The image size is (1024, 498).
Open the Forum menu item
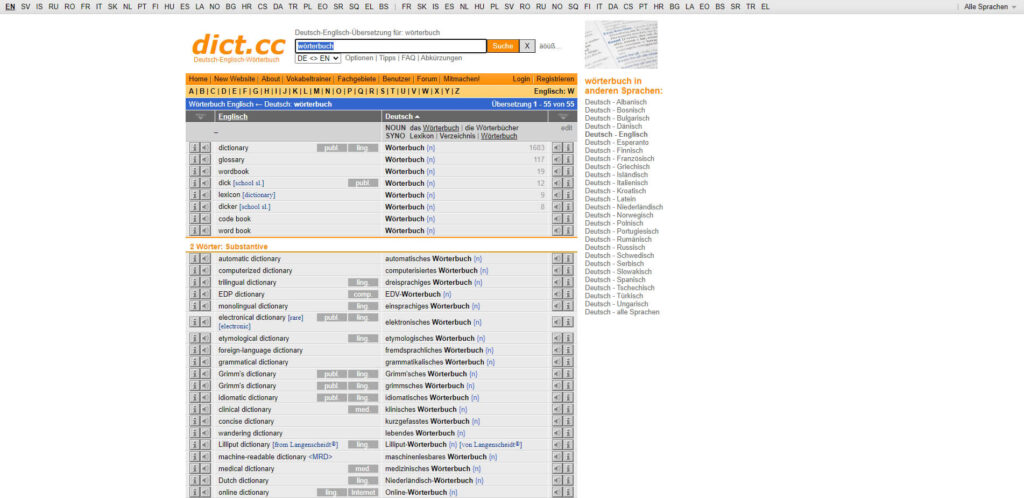[427, 79]
